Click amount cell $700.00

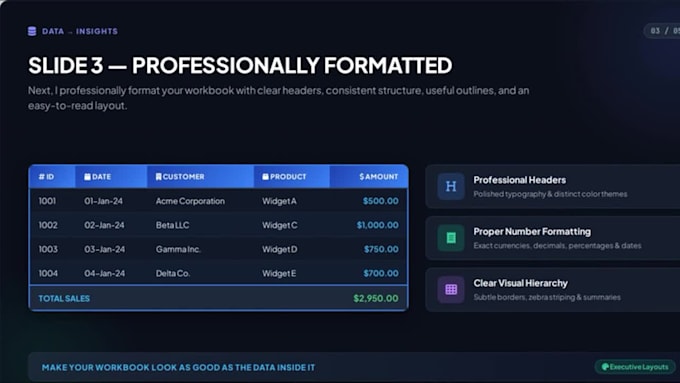[381, 273]
